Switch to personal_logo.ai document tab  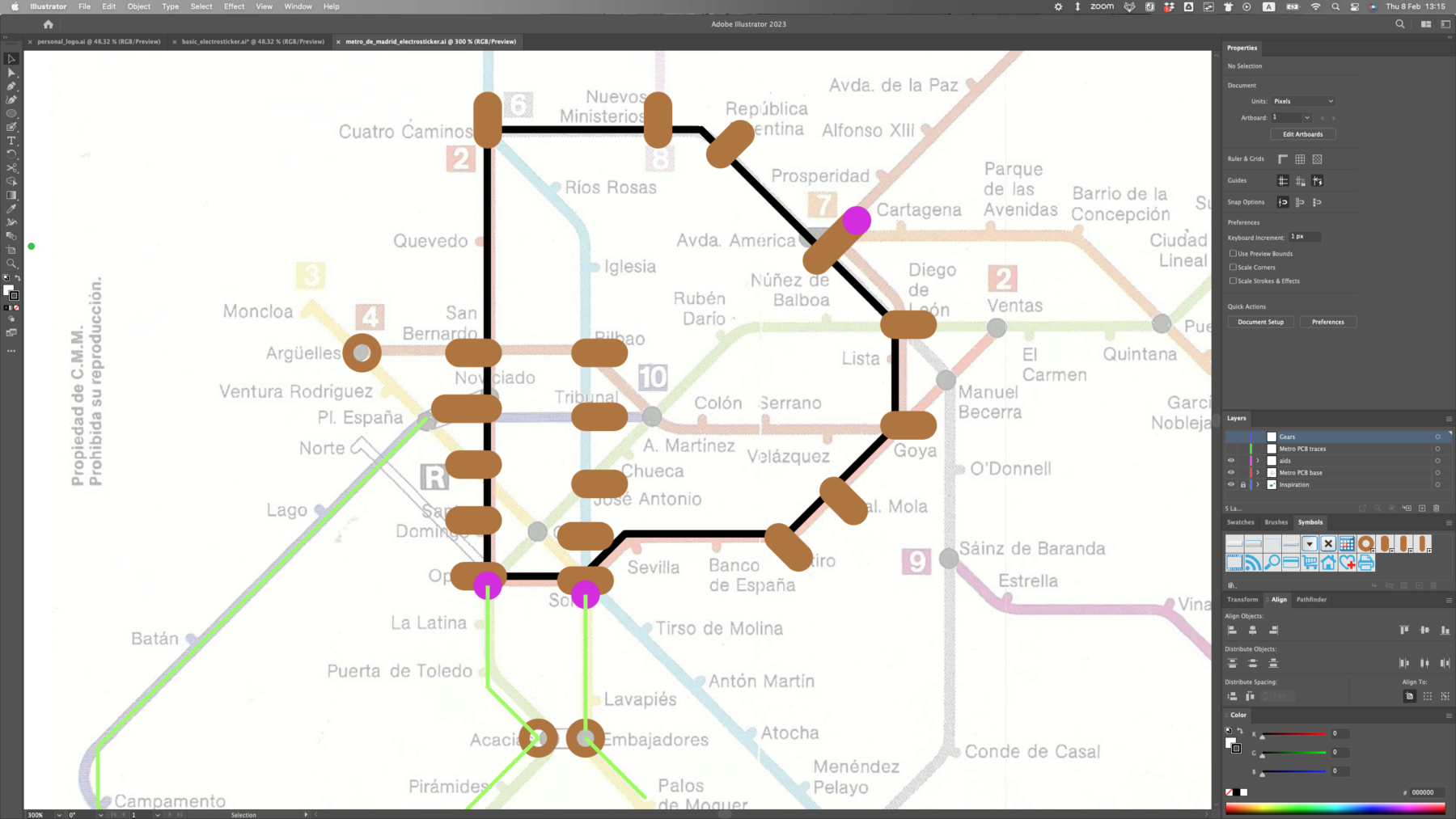click(99, 41)
